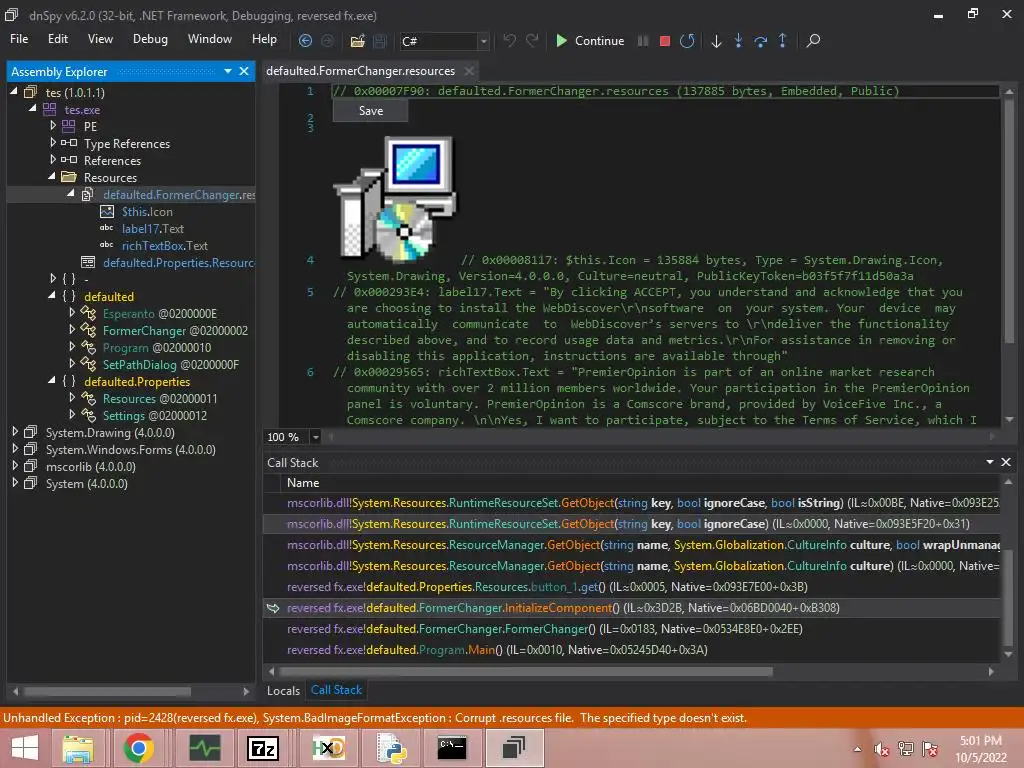Image resolution: width=1024 pixels, height=768 pixels.
Task: Open the Edit menu
Action: [x=57, y=39]
